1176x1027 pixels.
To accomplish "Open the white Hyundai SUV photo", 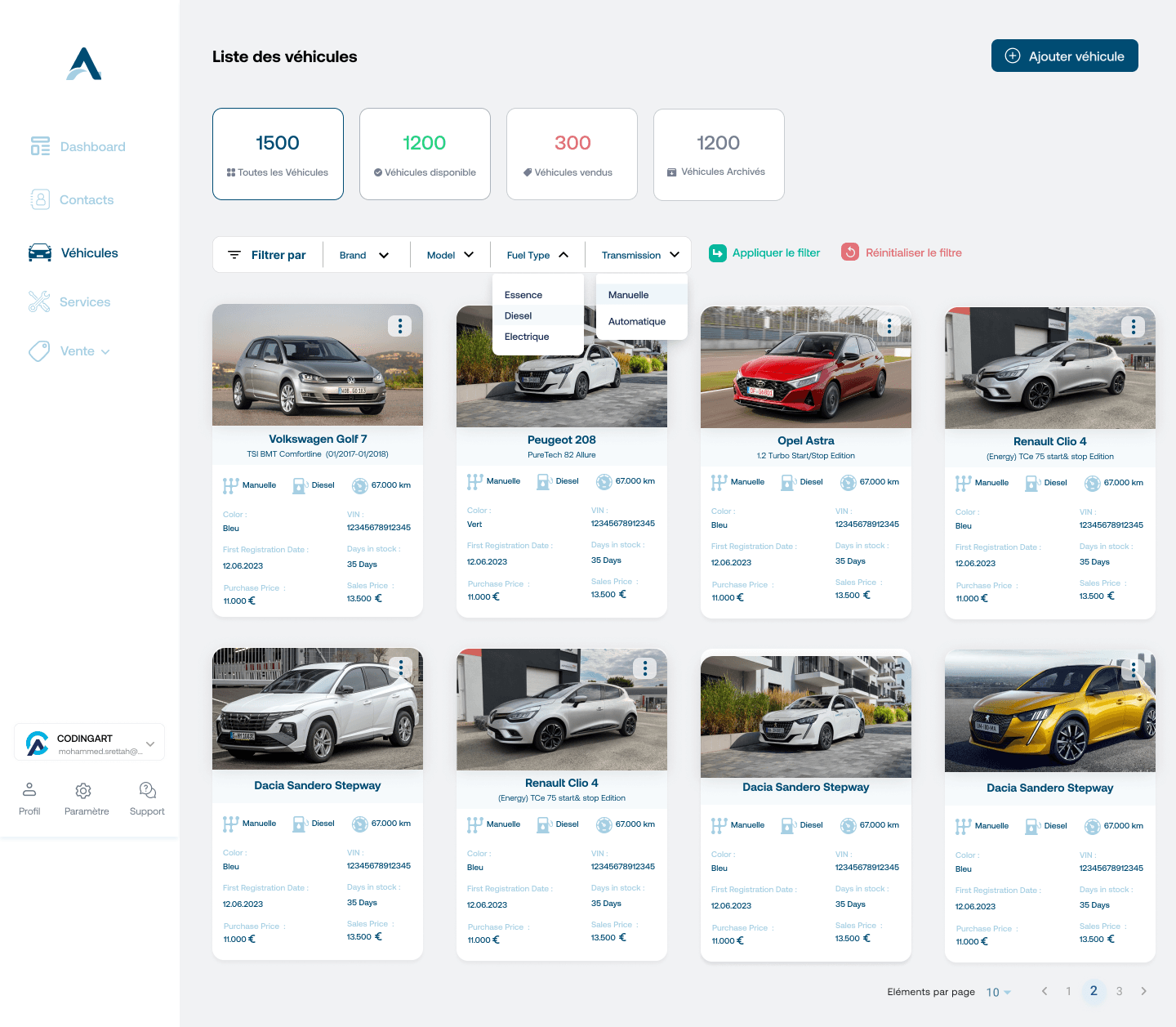I will click(318, 709).
